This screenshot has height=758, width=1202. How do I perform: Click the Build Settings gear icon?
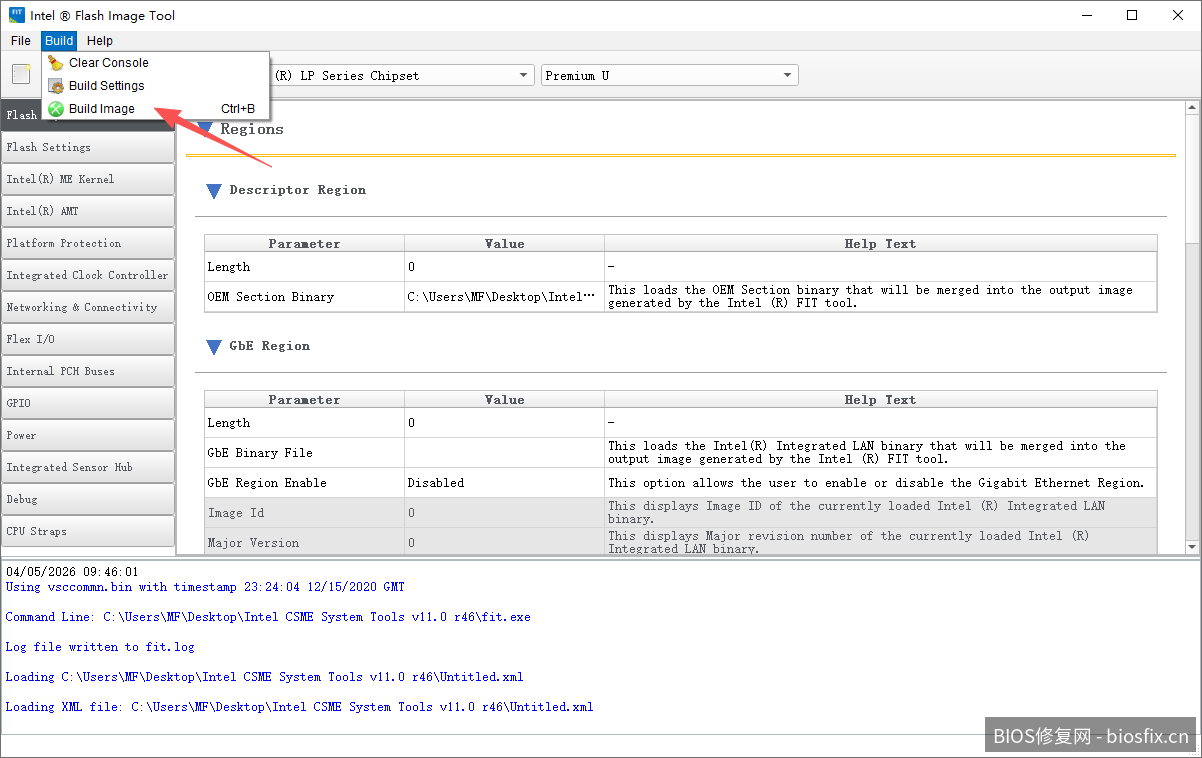coord(56,86)
